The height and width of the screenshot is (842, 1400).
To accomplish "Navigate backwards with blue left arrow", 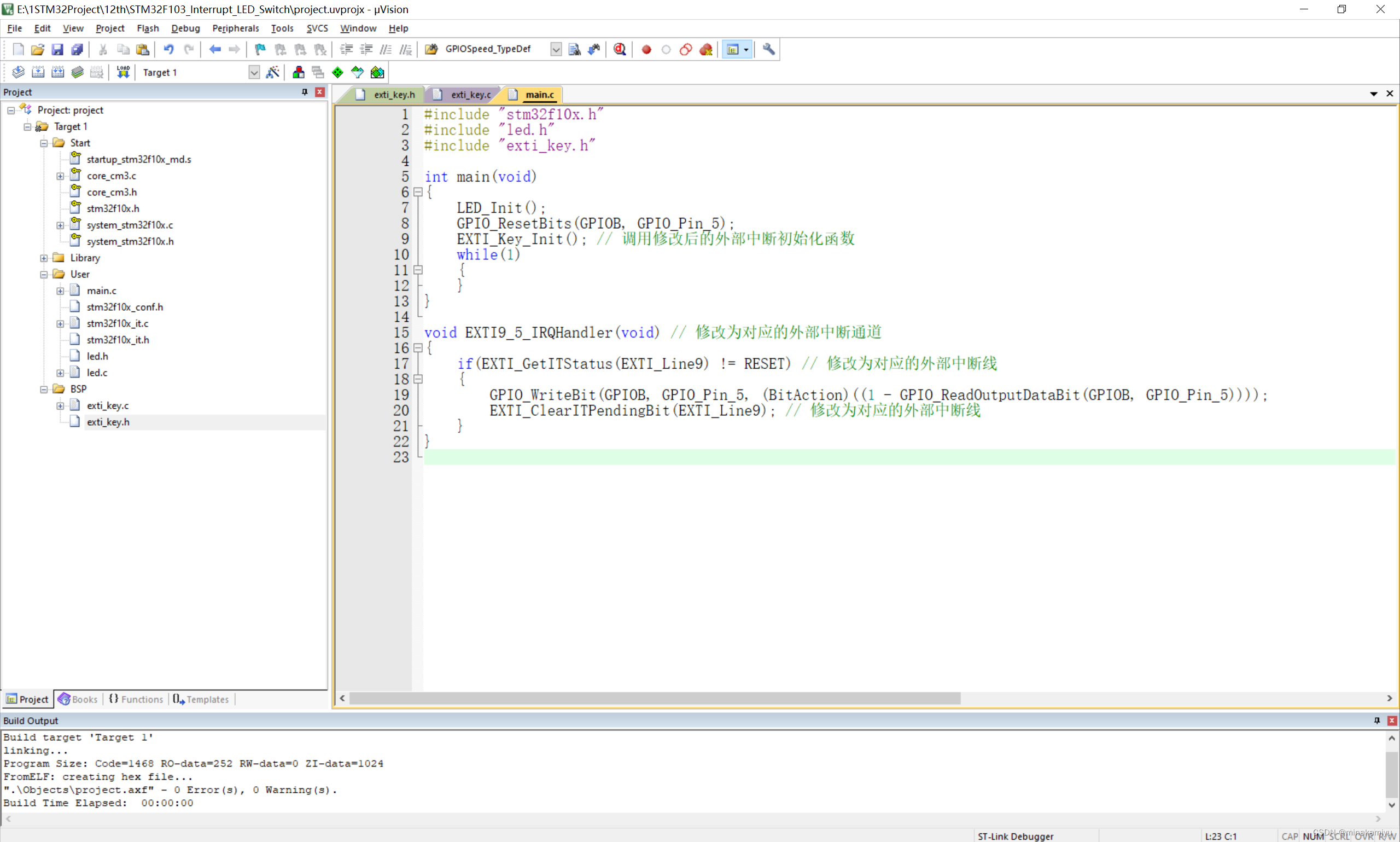I will coord(215,49).
